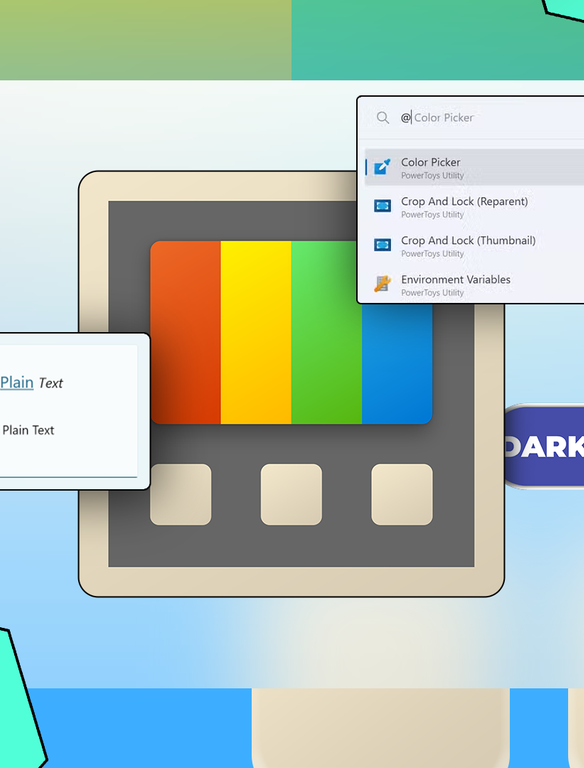The width and height of the screenshot is (584, 768).
Task: Click the yellow color stripe in PowerToys logo
Action: [x=256, y=332]
